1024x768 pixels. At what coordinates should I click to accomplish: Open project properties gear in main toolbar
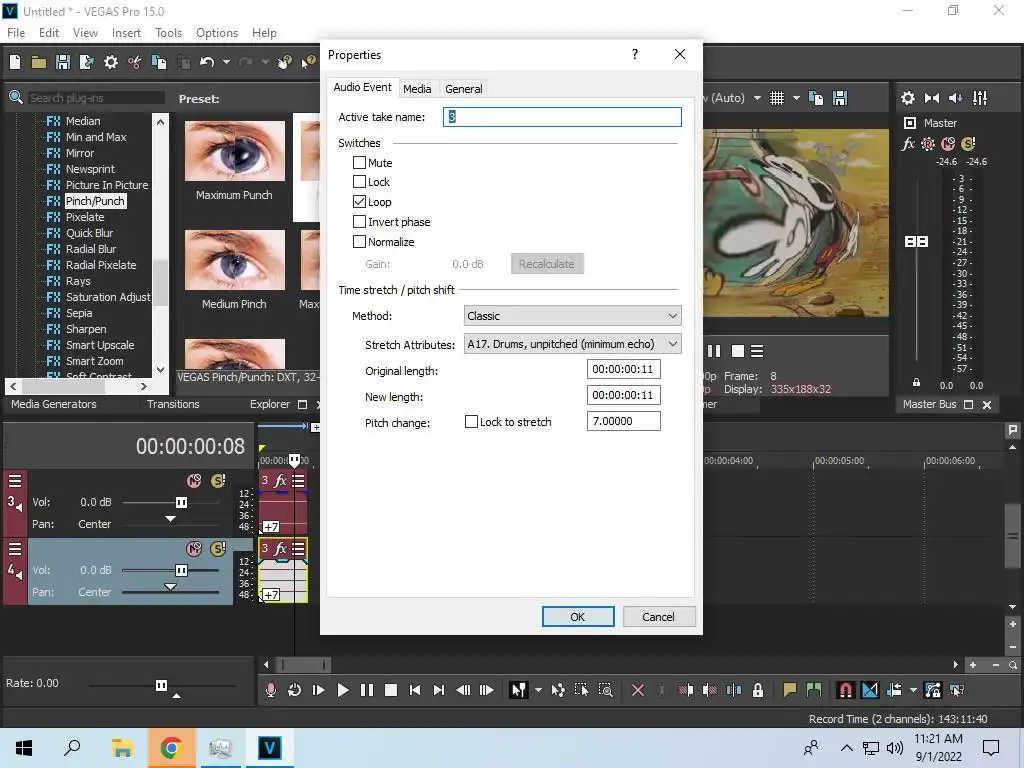[x=111, y=62]
